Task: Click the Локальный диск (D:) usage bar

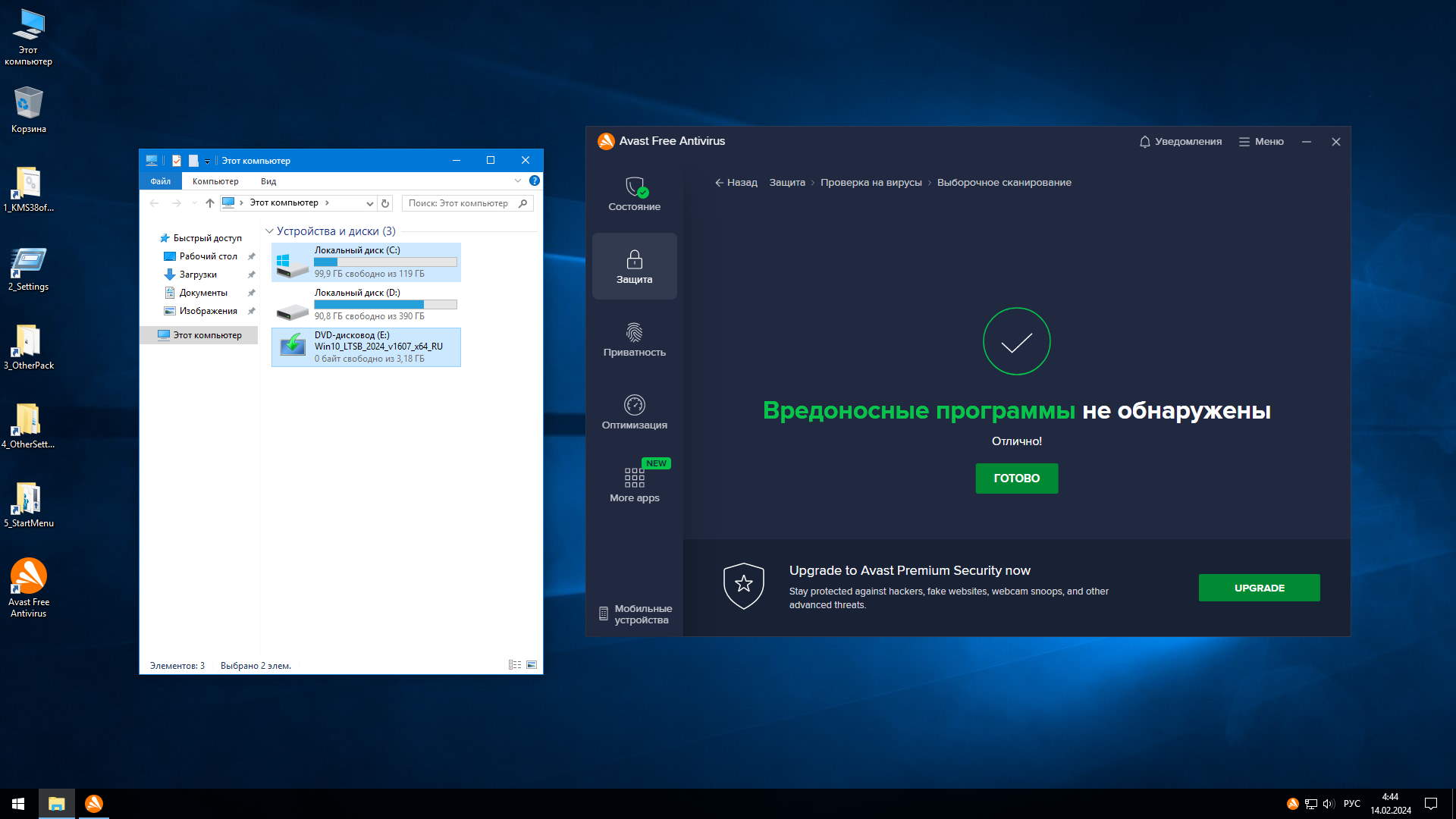Action: [x=385, y=305]
